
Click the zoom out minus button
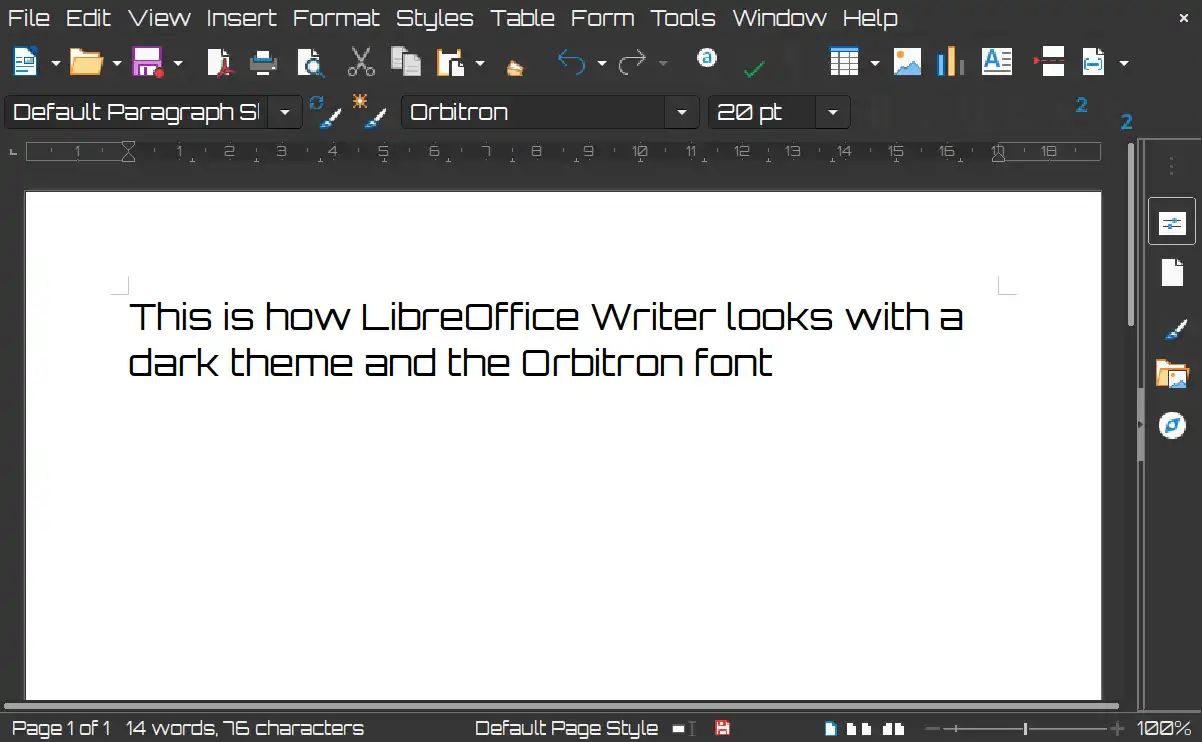(931, 729)
